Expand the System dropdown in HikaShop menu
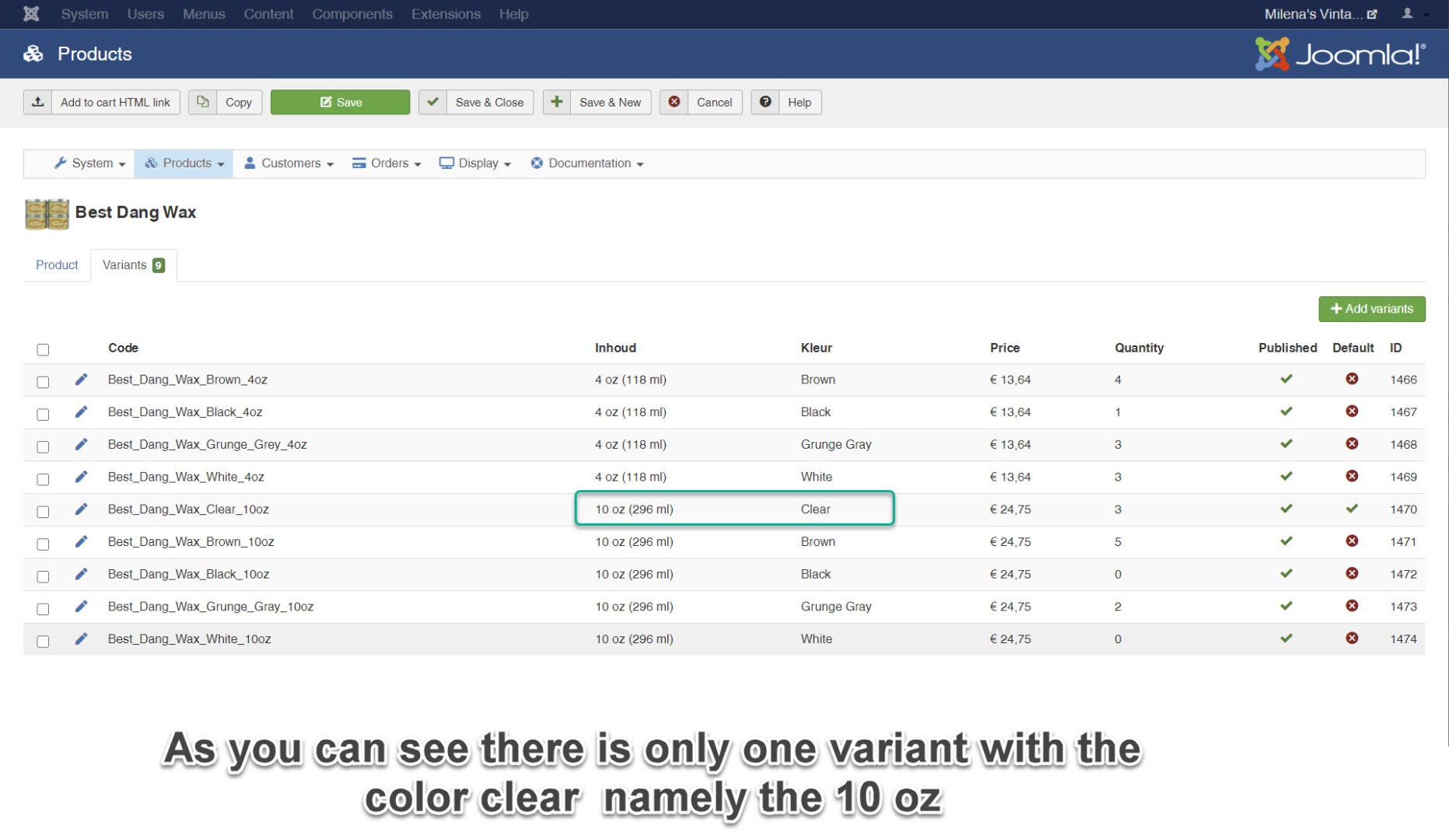 point(89,163)
